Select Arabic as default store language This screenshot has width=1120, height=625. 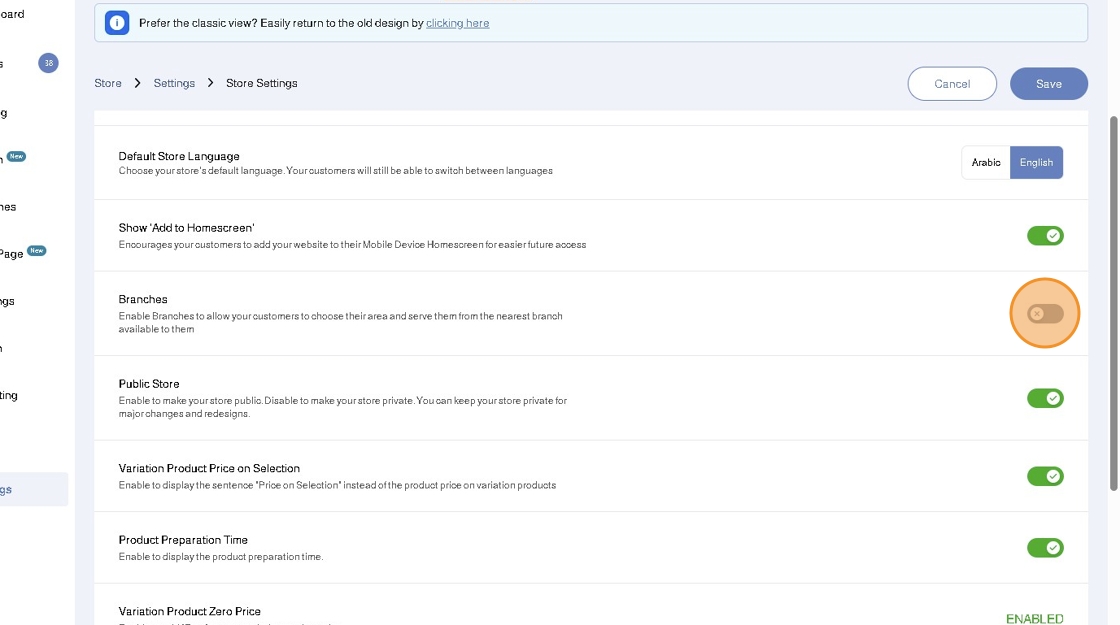coord(986,163)
